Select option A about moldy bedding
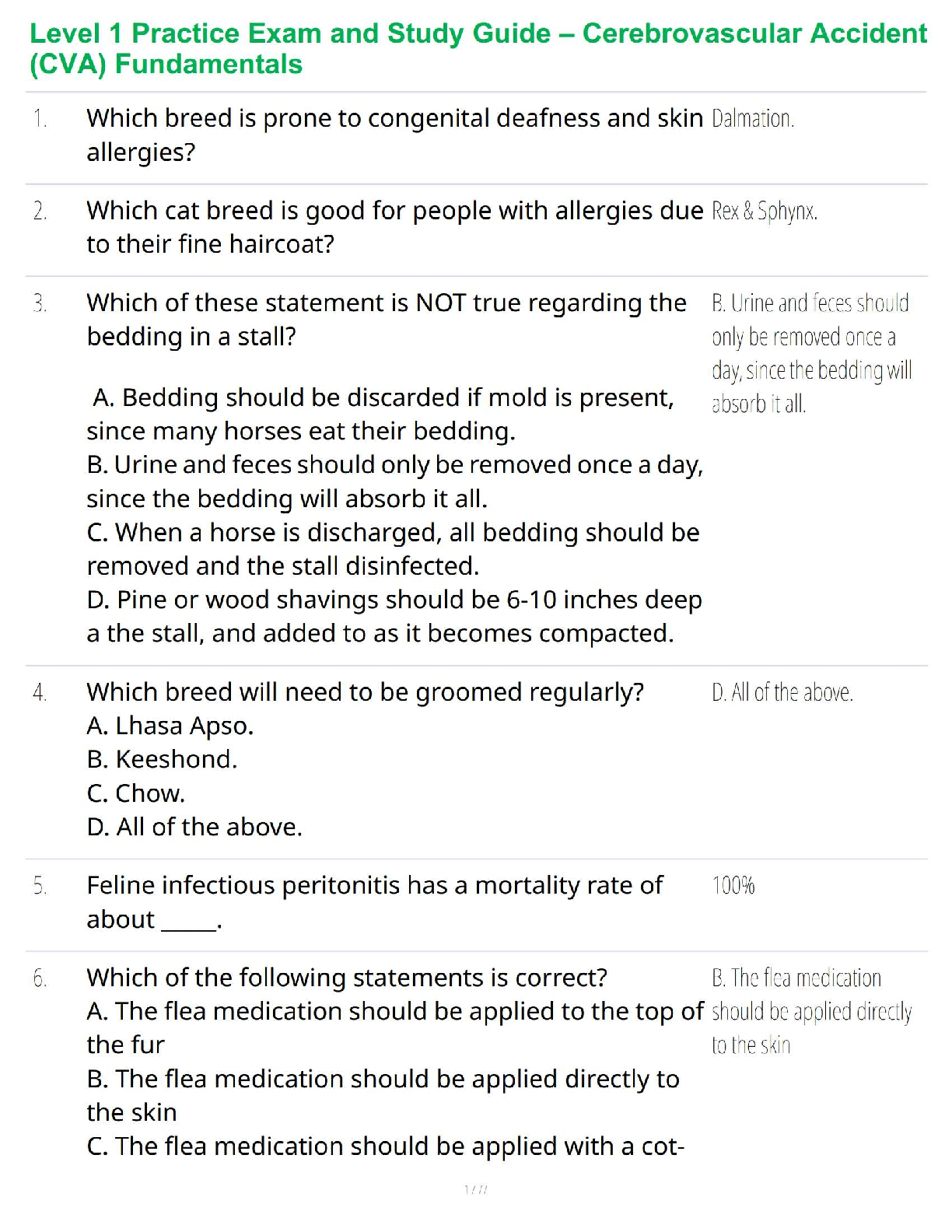 [381, 414]
